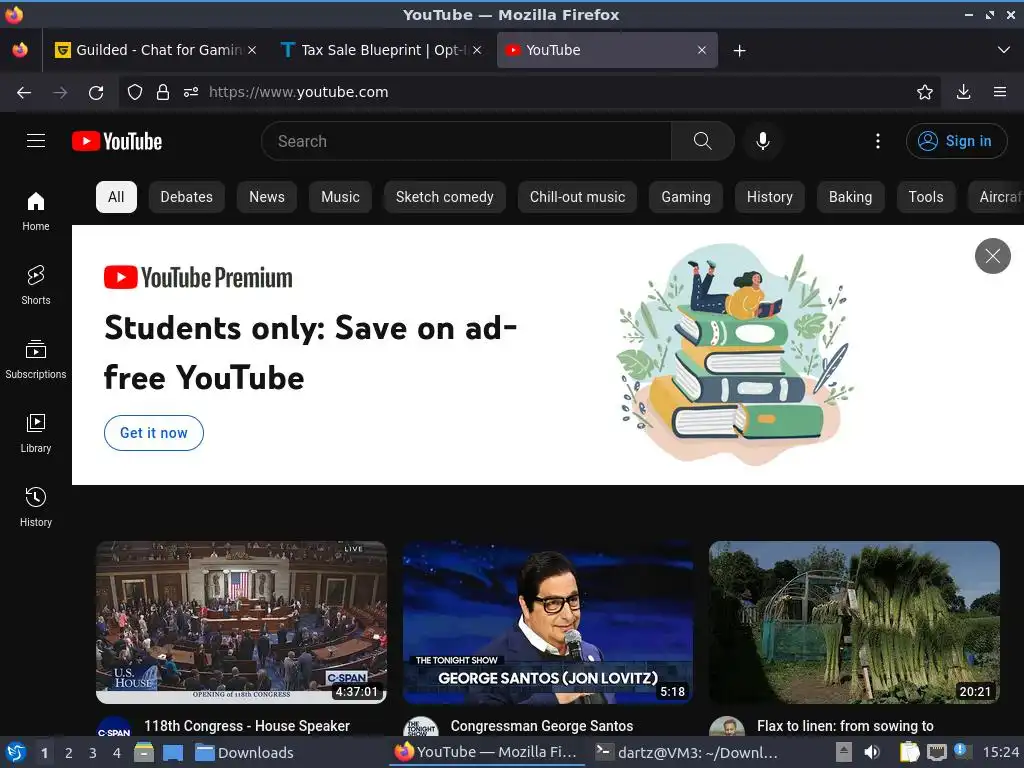
Task: Go to Home in sidebar
Action: (36, 212)
